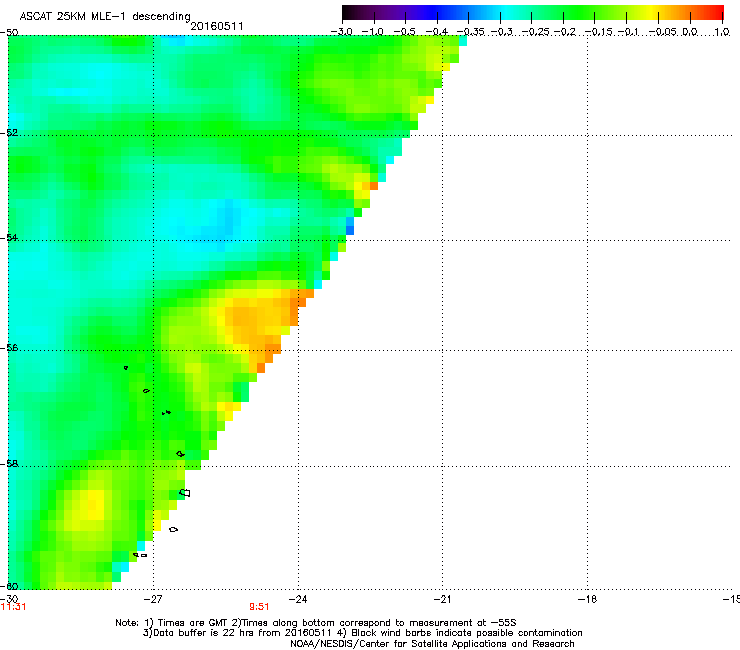This screenshot has height=650, width=740.
Task: Click the -18 longitude axis label
Action: [x=588, y=599]
